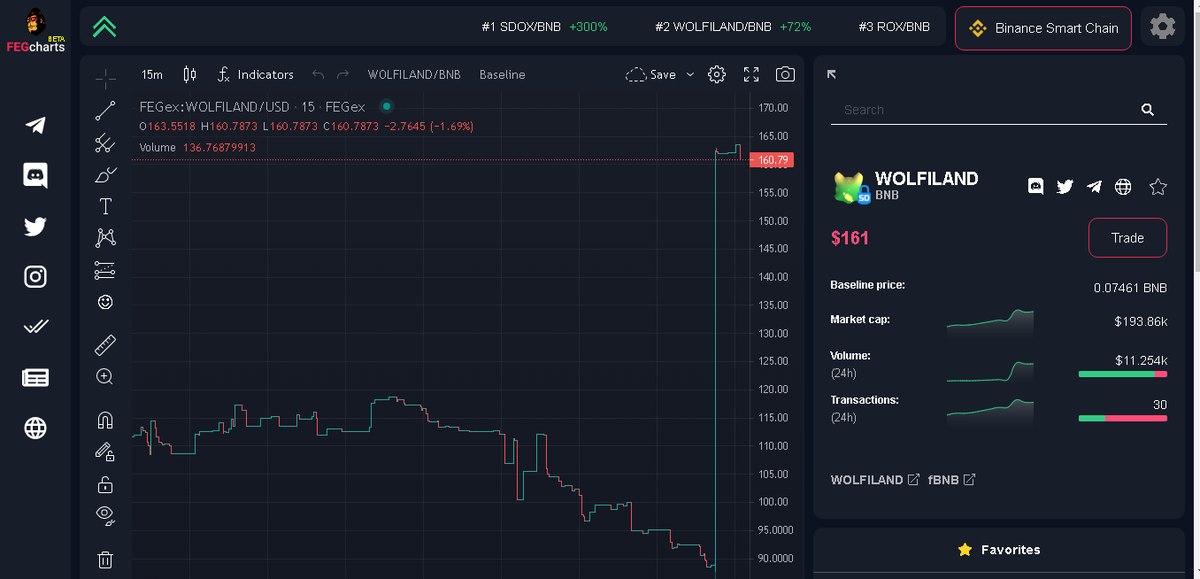Screen dimensions: 1200x579
Task: Remove drawings using the trash icon
Action: 105,560
